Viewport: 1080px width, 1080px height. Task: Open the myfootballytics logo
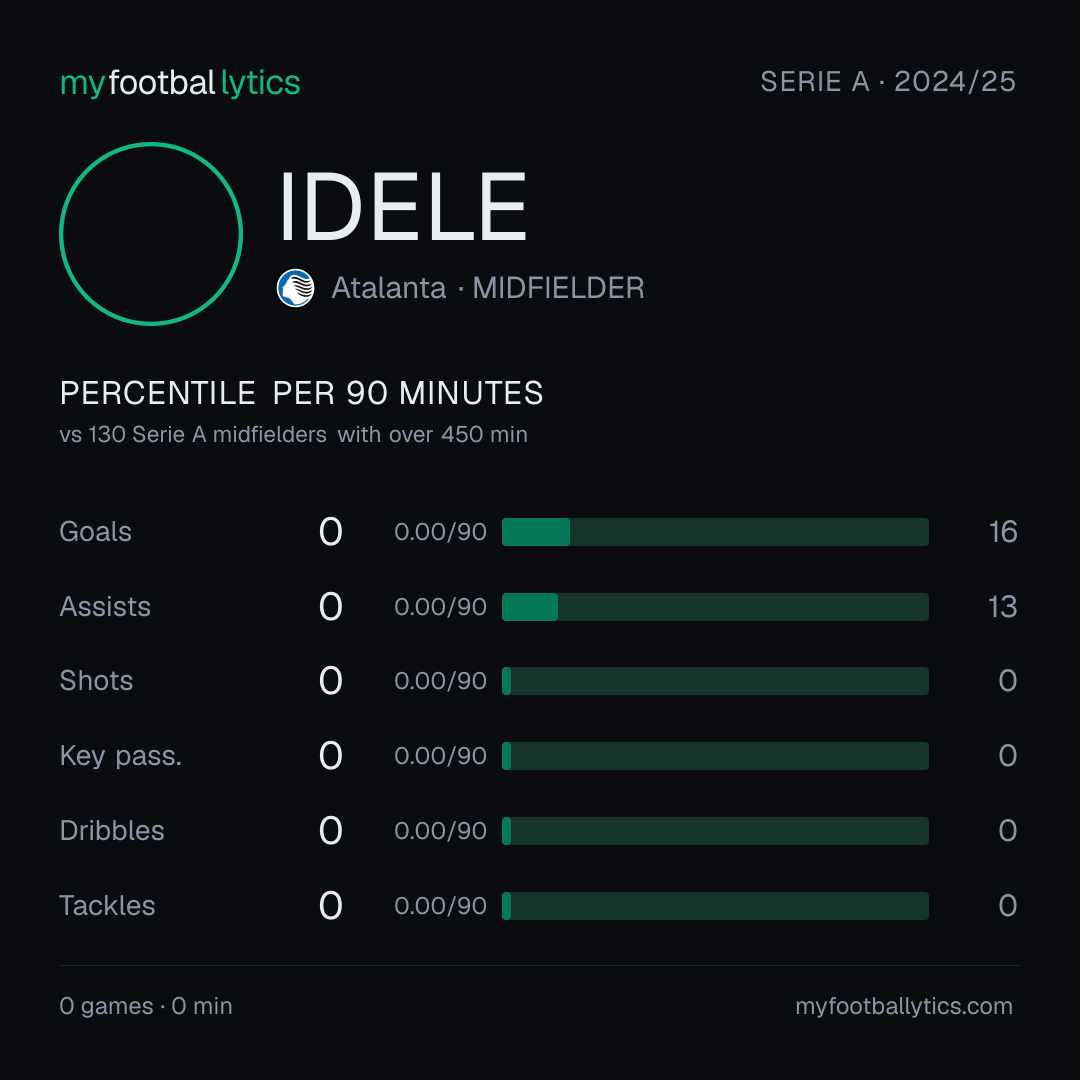pyautogui.click(x=180, y=83)
